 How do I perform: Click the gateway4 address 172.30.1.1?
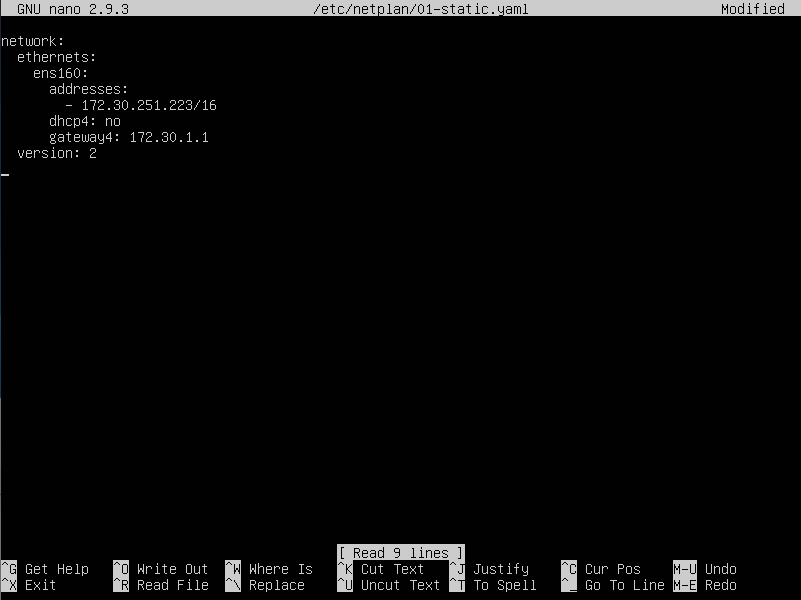(168, 137)
